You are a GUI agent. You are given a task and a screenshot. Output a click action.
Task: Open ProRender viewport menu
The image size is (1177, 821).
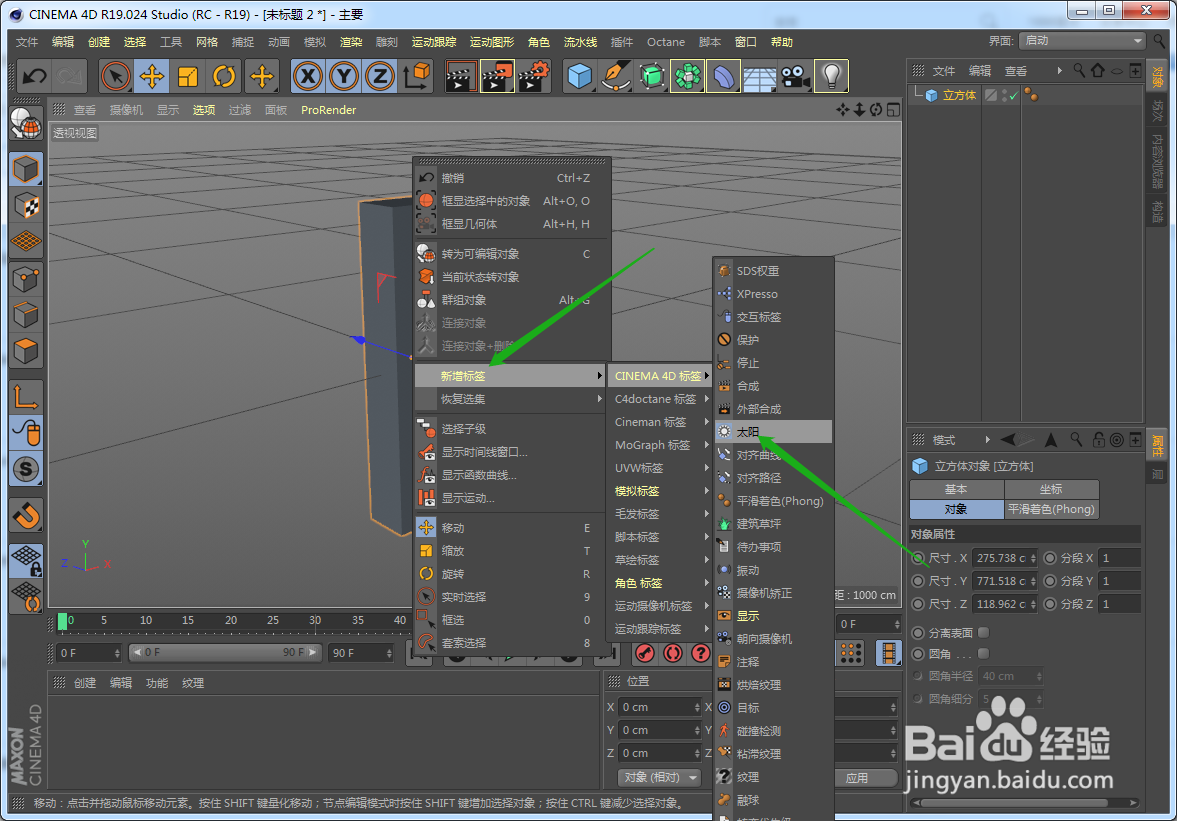328,110
